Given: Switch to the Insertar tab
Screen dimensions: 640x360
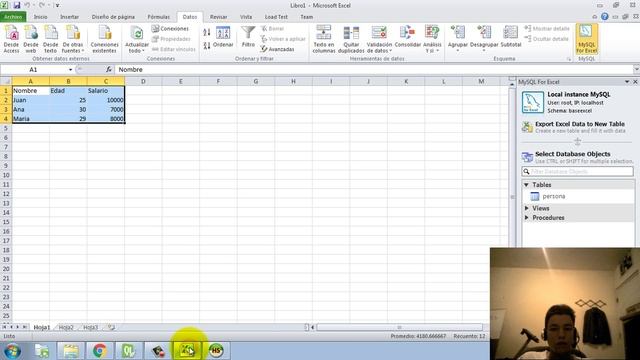Looking at the screenshot, I should coord(69,17).
